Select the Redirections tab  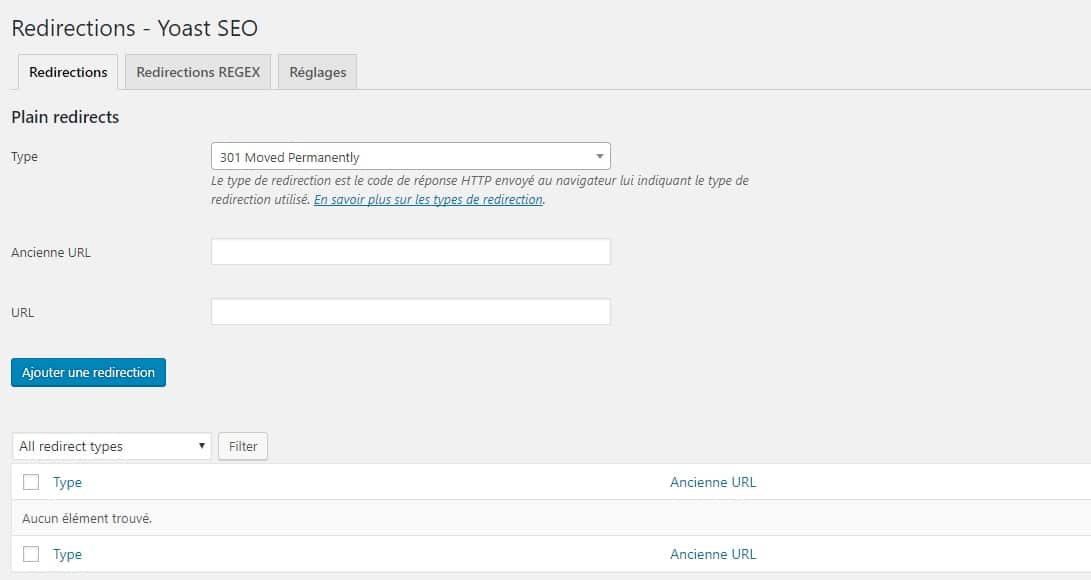tap(67, 71)
